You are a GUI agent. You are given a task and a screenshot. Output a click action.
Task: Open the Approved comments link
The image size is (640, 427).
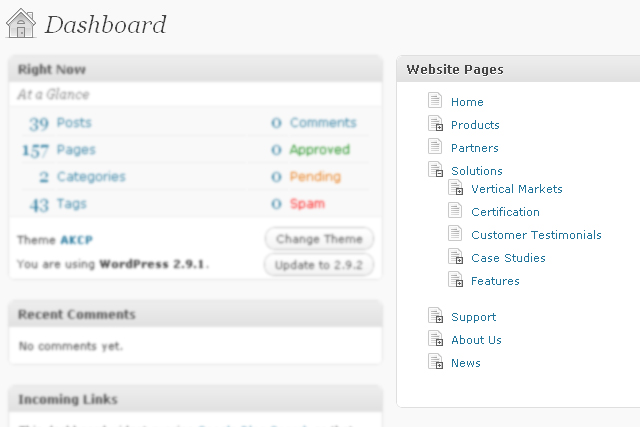tap(320, 150)
